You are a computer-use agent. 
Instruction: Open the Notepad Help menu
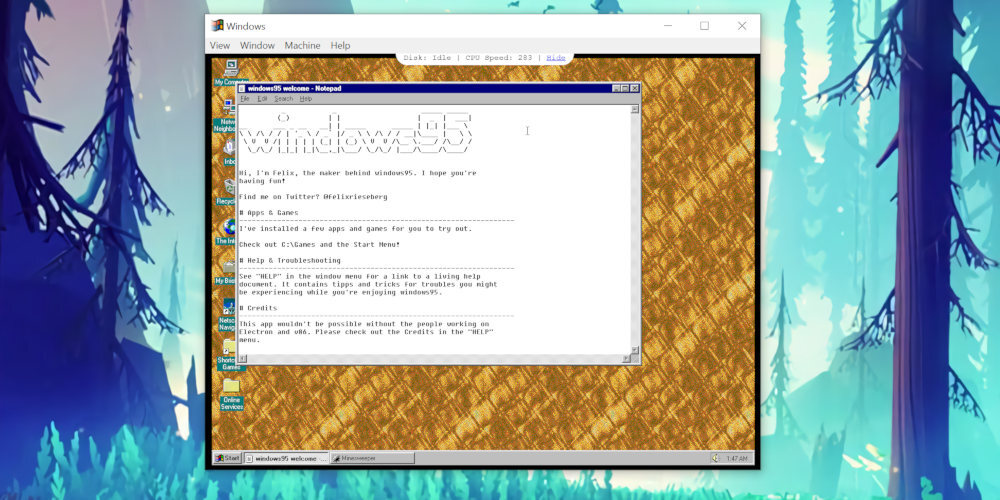coord(305,99)
